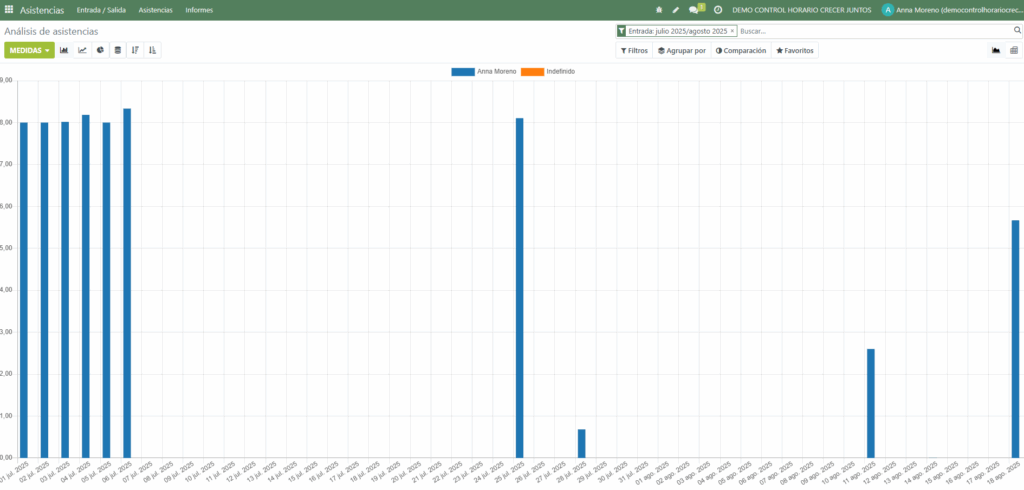The height and width of the screenshot is (490, 1024).
Task: Open the MEDIDAS dropdown
Action: point(29,50)
